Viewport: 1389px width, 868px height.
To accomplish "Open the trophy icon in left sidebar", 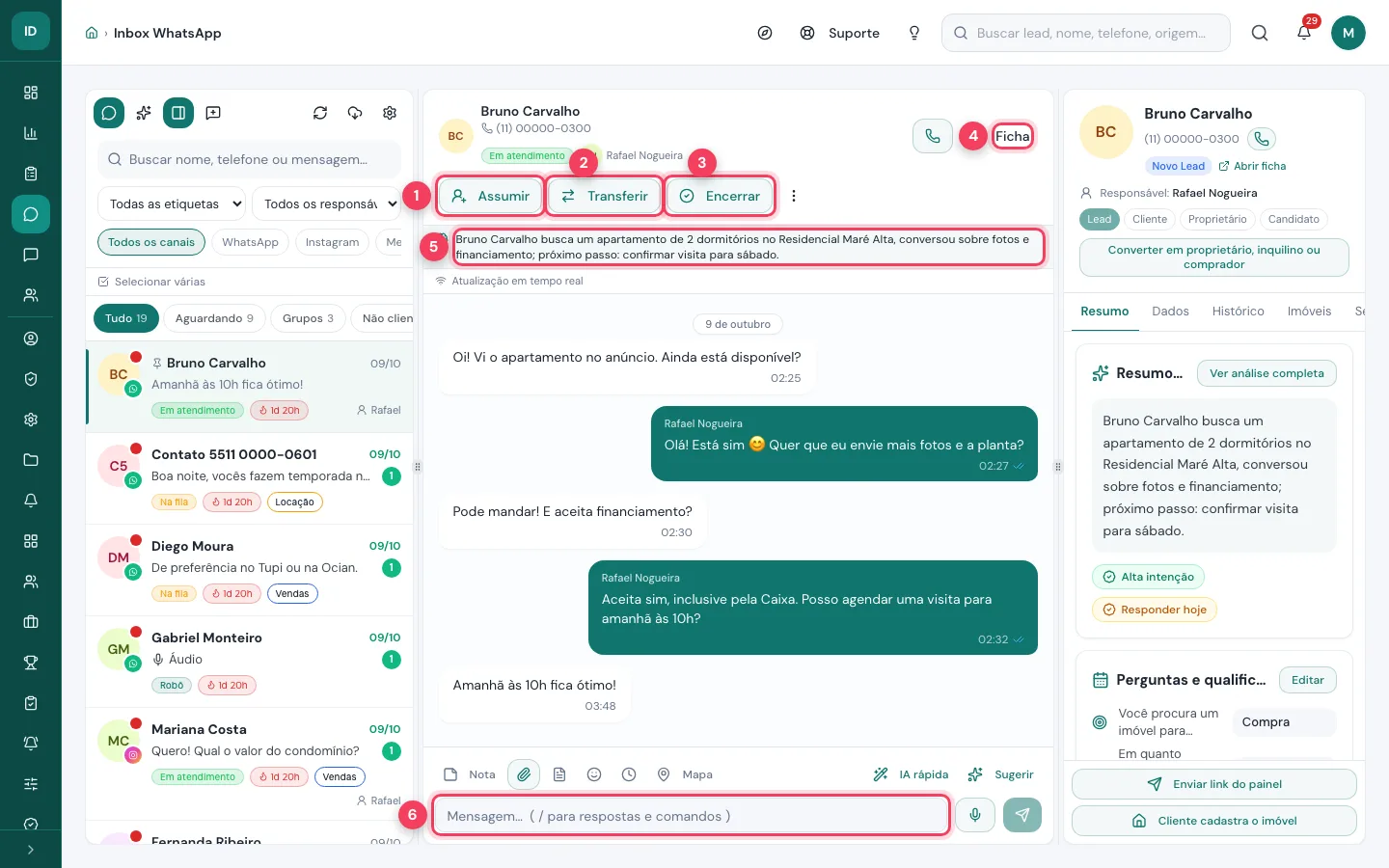I will [31, 663].
